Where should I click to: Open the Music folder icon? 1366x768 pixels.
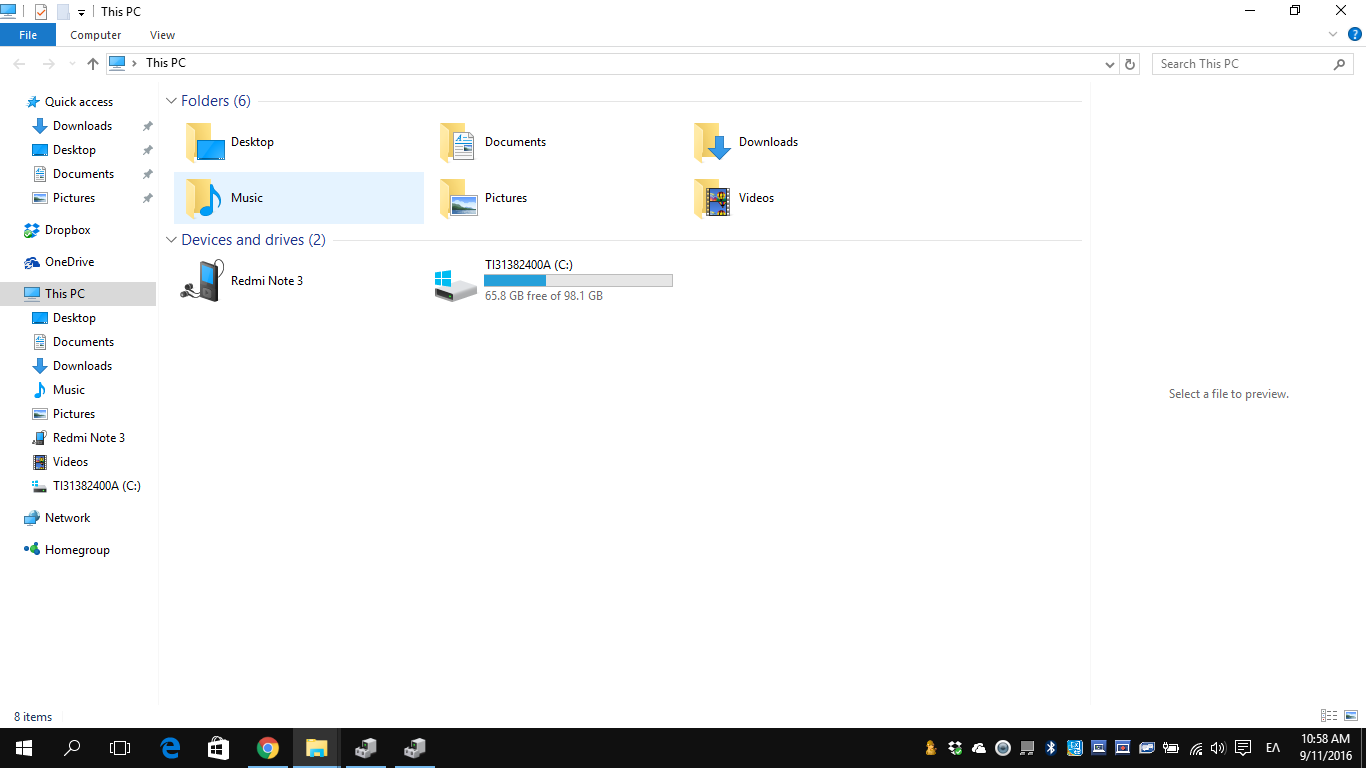[x=204, y=198]
